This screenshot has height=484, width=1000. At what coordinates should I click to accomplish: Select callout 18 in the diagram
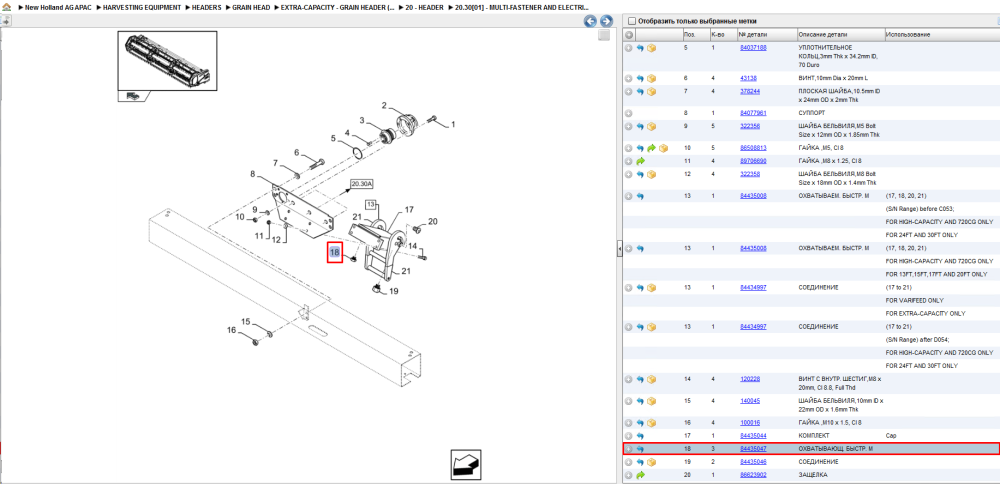335,253
